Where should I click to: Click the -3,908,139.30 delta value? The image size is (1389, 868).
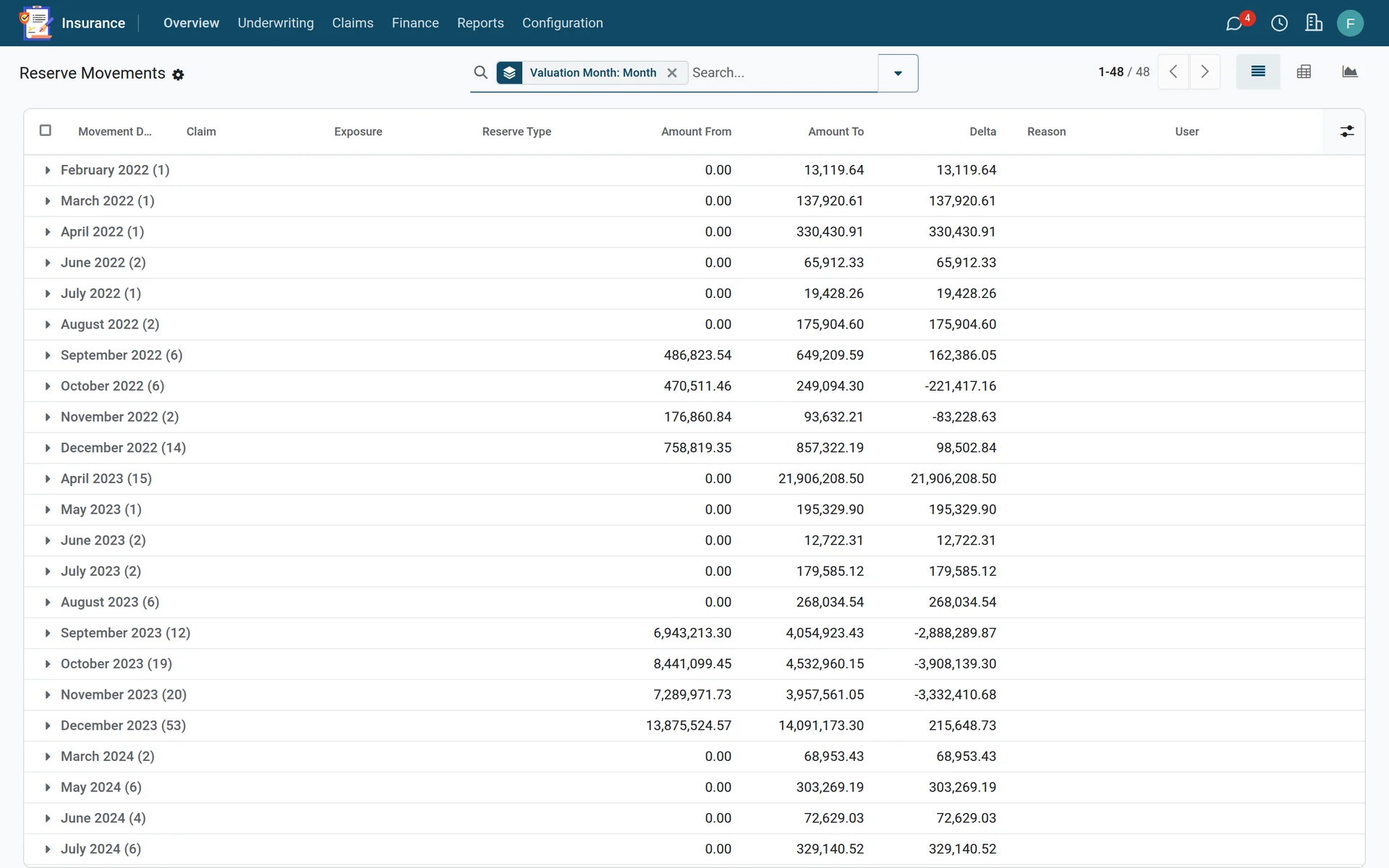(x=955, y=664)
